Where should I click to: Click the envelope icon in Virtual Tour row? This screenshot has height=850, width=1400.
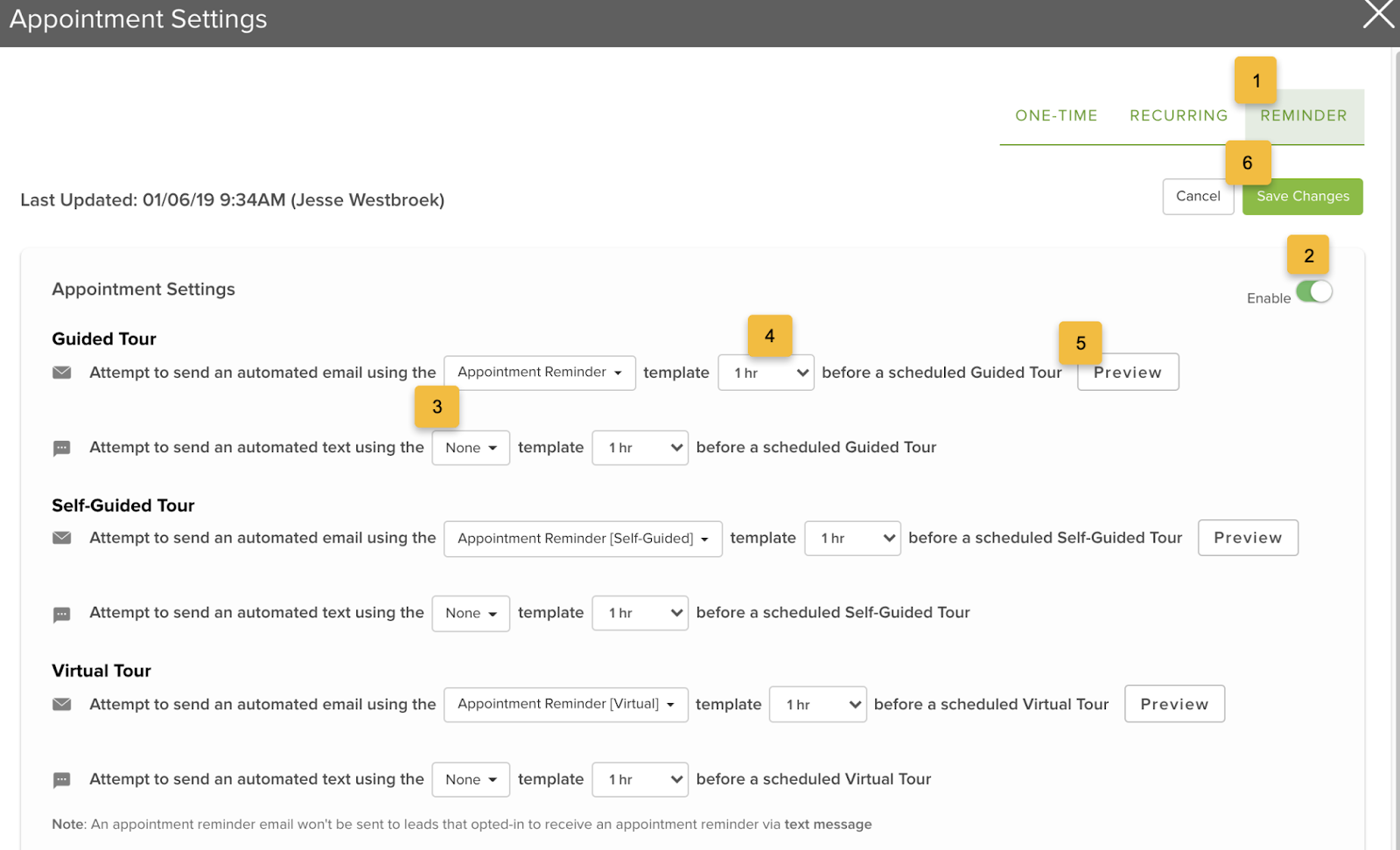[61, 704]
